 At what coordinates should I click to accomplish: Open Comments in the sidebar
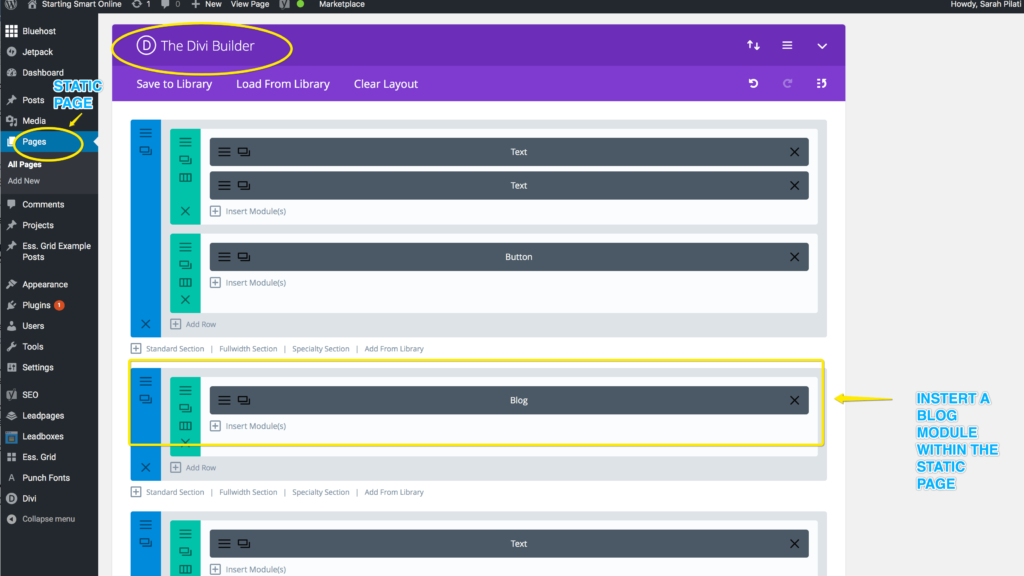pyautogui.click(x=43, y=204)
